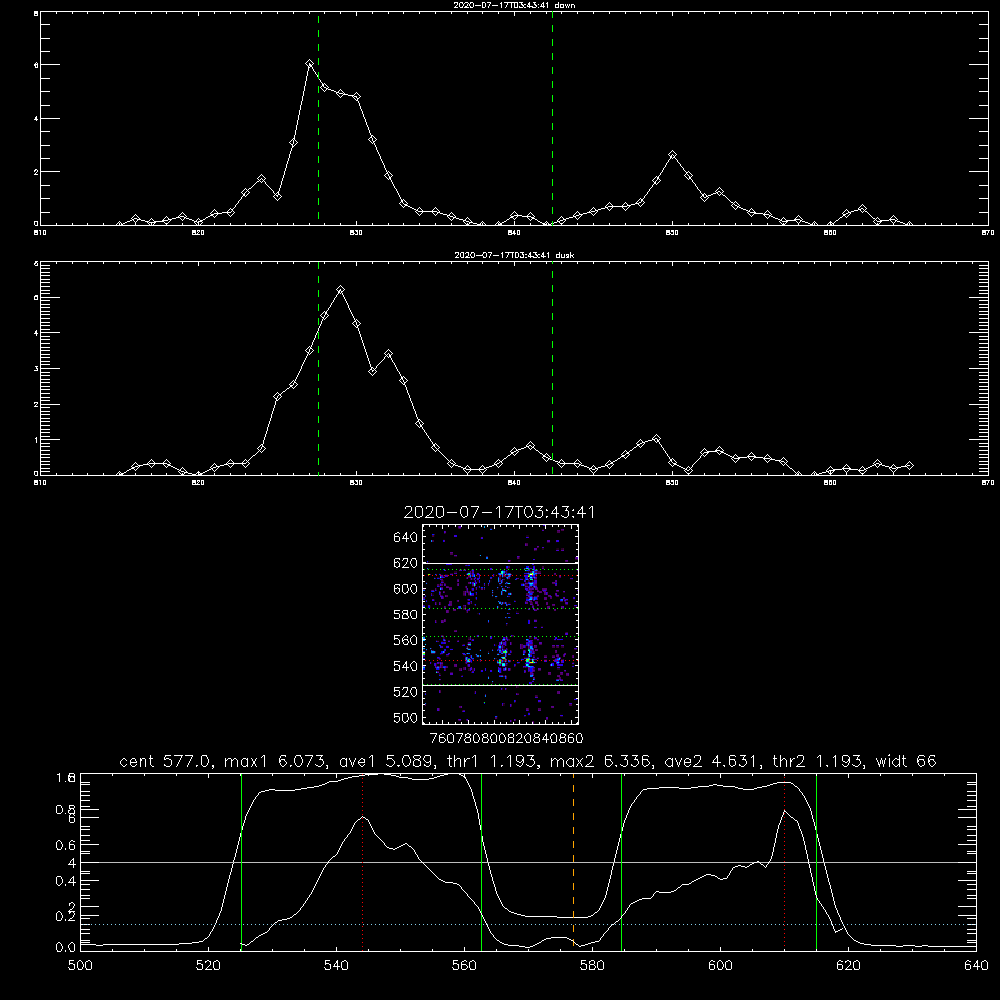
Task: Click the green vertical line near 563 in the bottom plot
Action: (482, 861)
